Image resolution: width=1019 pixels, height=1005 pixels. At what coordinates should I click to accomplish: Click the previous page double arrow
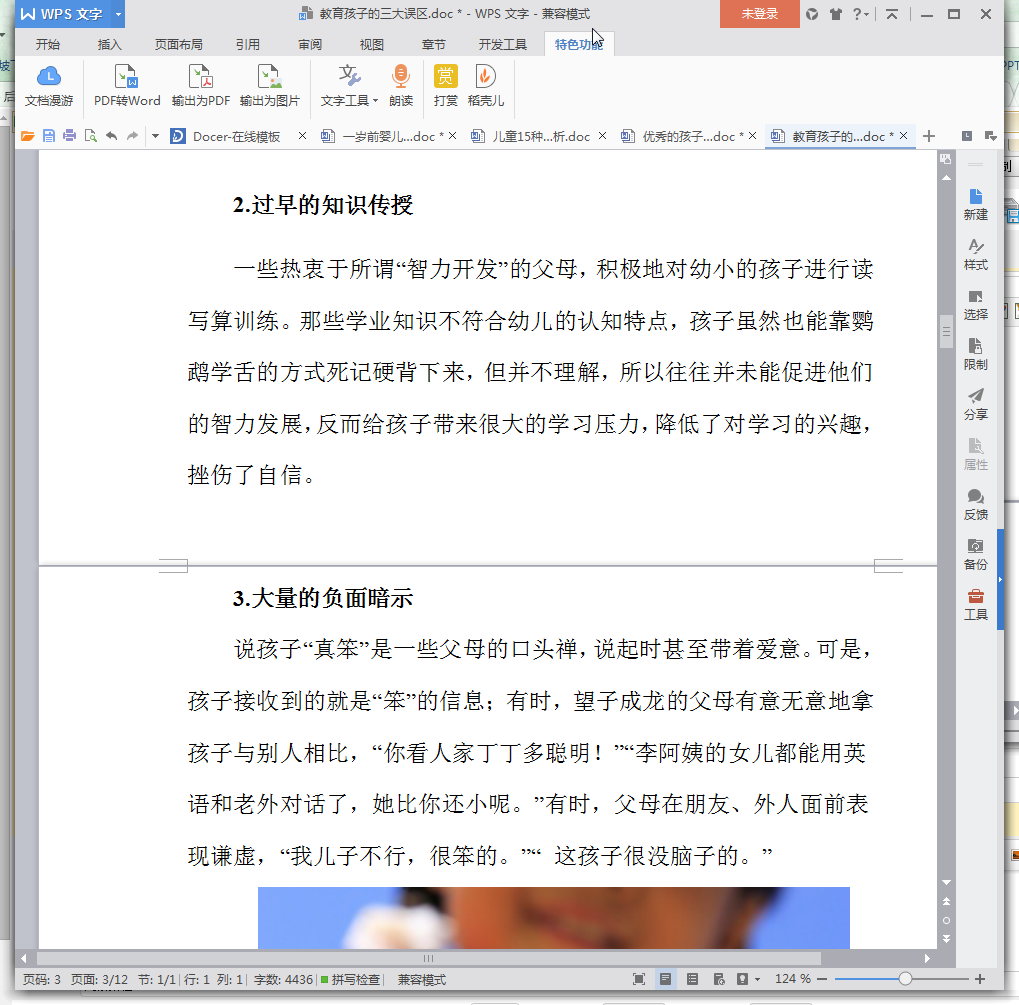coord(946,901)
